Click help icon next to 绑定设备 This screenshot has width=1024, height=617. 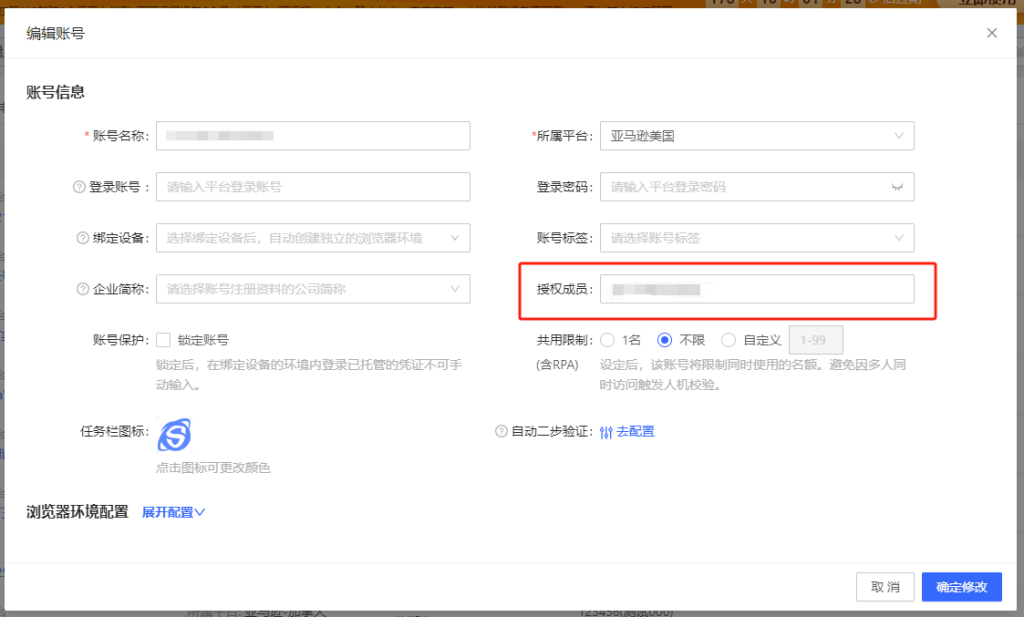pos(83,238)
